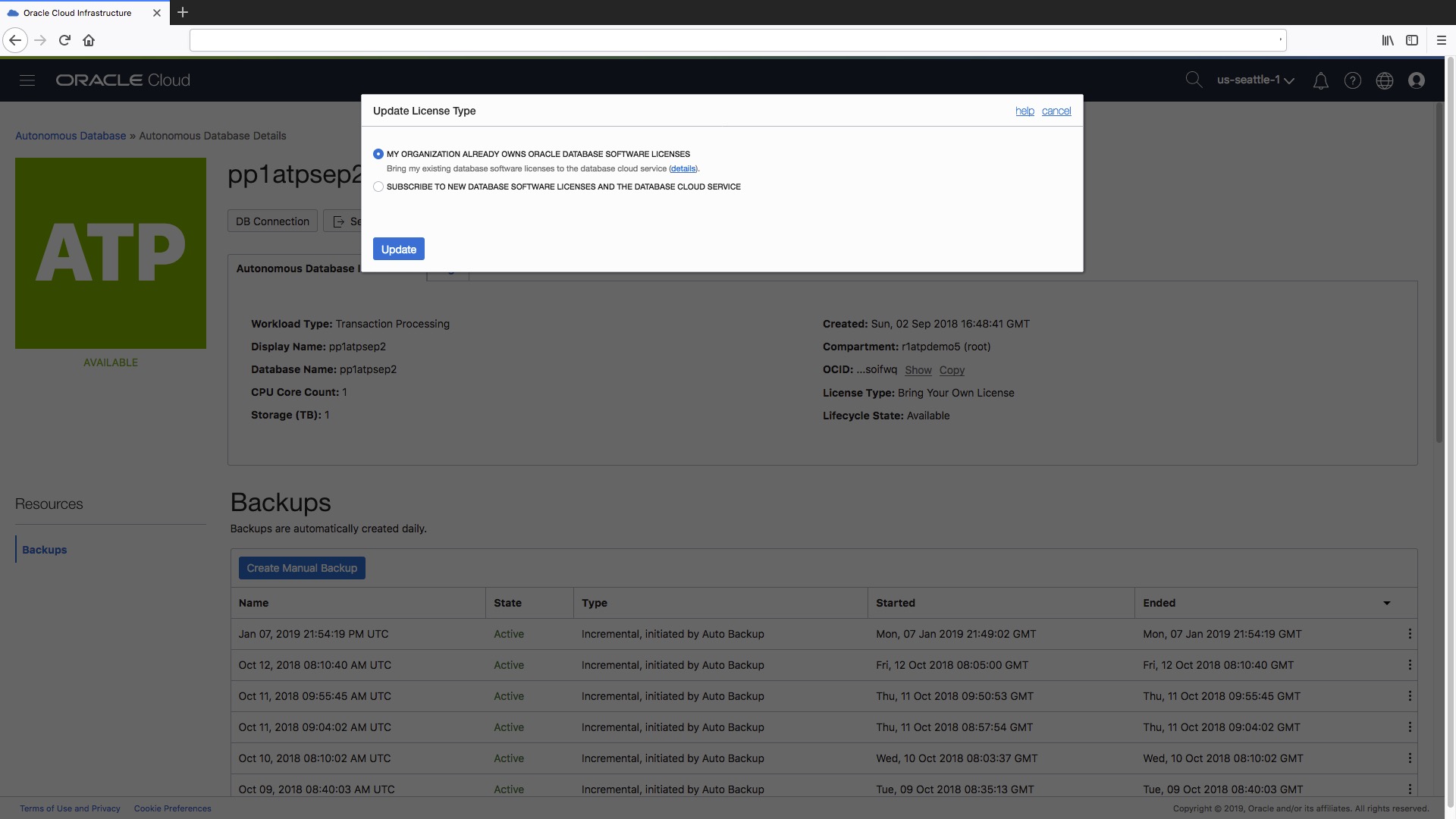The image size is (1456, 819).
Task: Select the 'already owns Oracle licenses' option
Action: click(378, 154)
